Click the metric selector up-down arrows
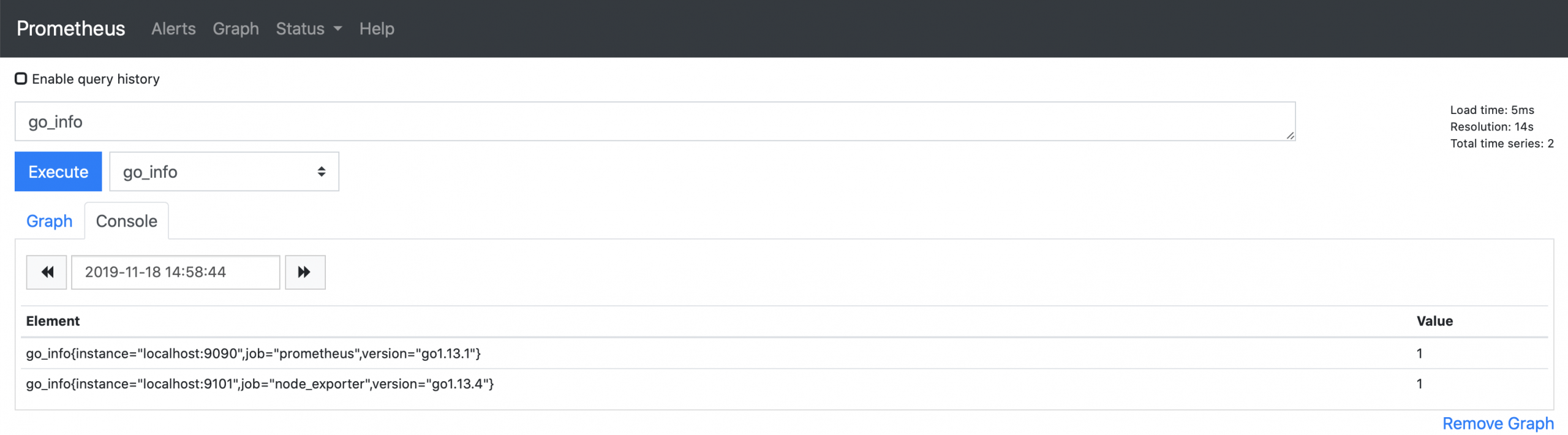Screen dimensions: 1568x435 [321, 172]
